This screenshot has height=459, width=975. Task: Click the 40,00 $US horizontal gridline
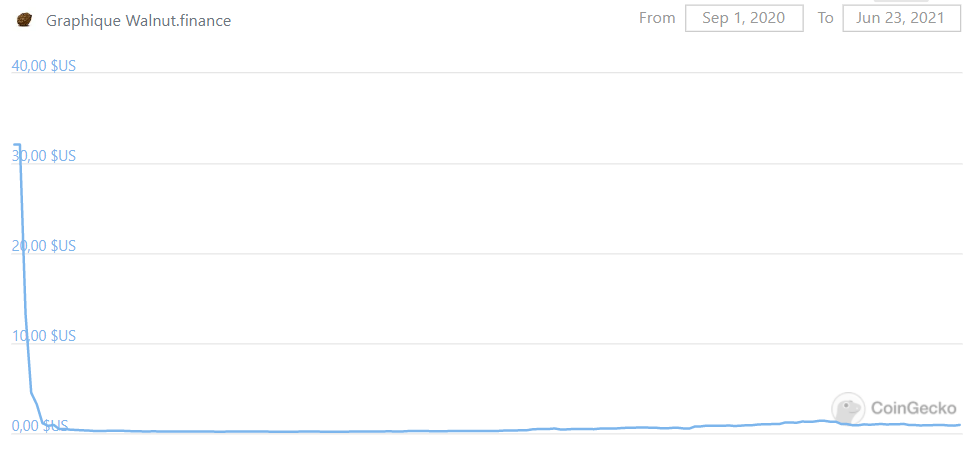[x=500, y=72]
